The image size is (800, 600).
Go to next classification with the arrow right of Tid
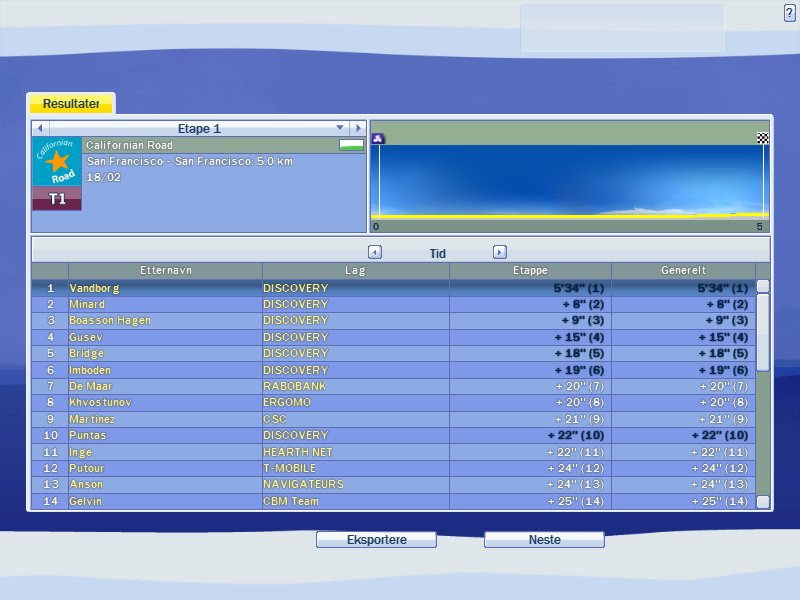pos(500,253)
